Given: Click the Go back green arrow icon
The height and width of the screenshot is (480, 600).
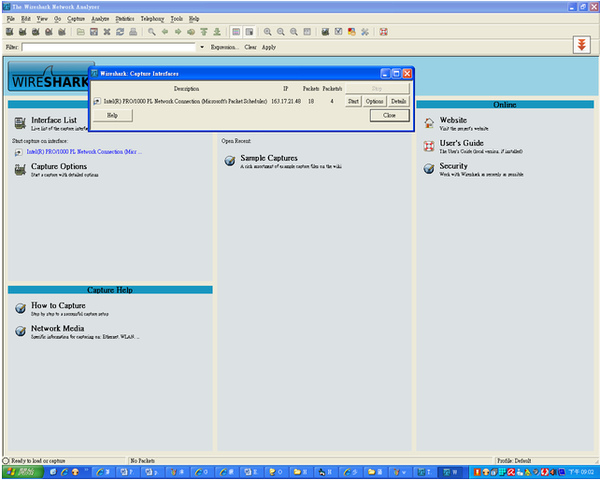Looking at the screenshot, I should point(165,32).
